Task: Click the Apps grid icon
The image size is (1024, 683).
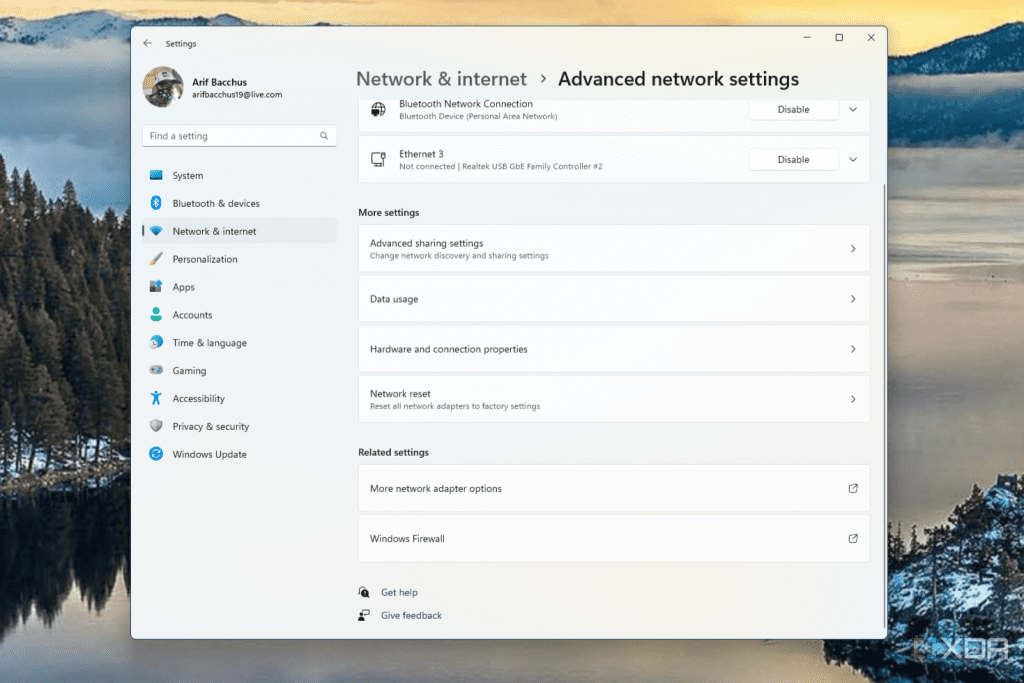Action: pos(156,287)
